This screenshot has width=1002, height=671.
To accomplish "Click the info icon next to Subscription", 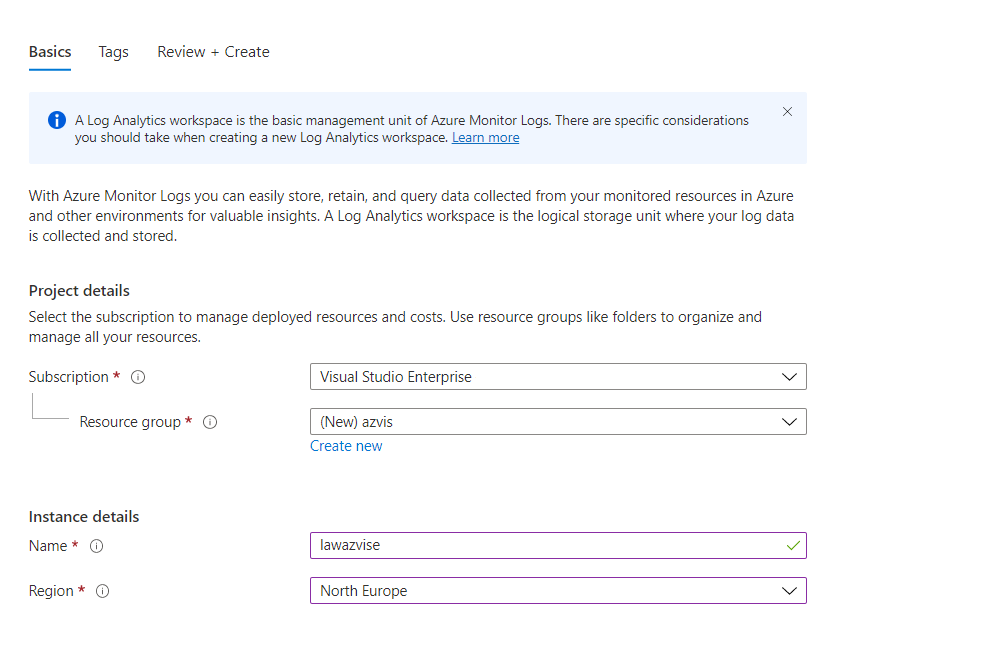I will click(x=138, y=377).
